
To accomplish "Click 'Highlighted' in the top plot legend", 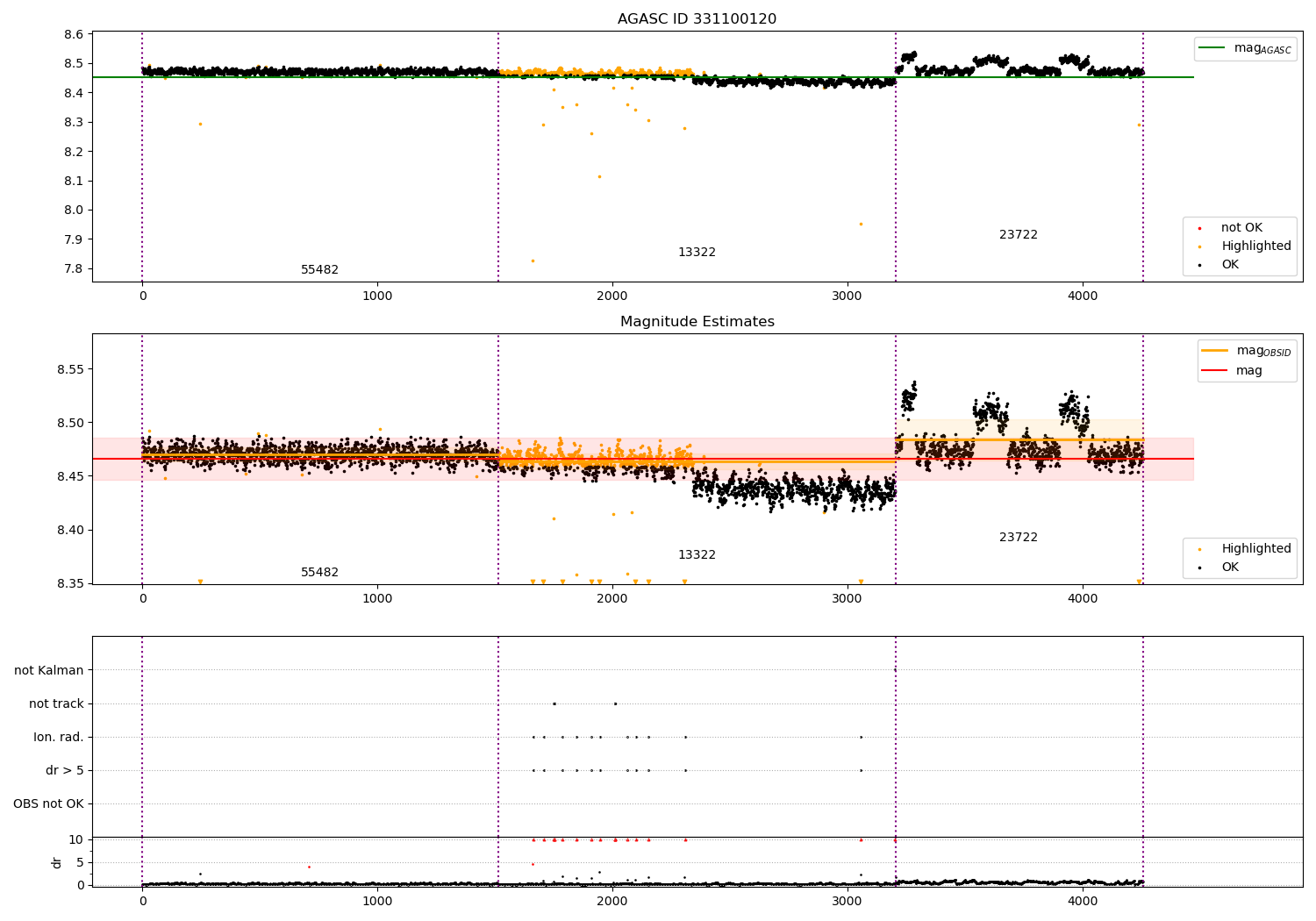I will [1246, 246].
